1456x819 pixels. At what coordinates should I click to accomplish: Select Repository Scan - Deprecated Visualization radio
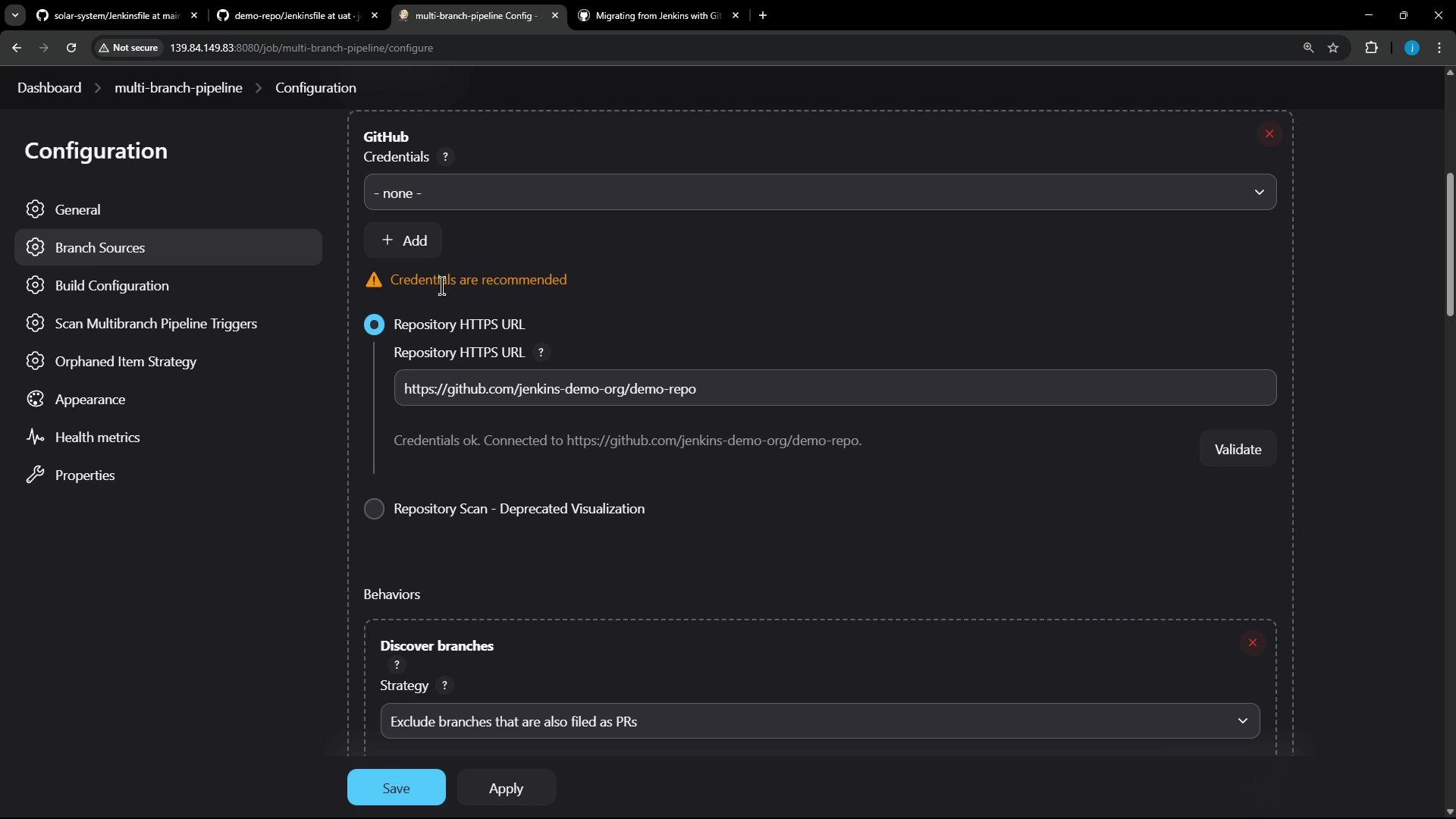(x=374, y=509)
